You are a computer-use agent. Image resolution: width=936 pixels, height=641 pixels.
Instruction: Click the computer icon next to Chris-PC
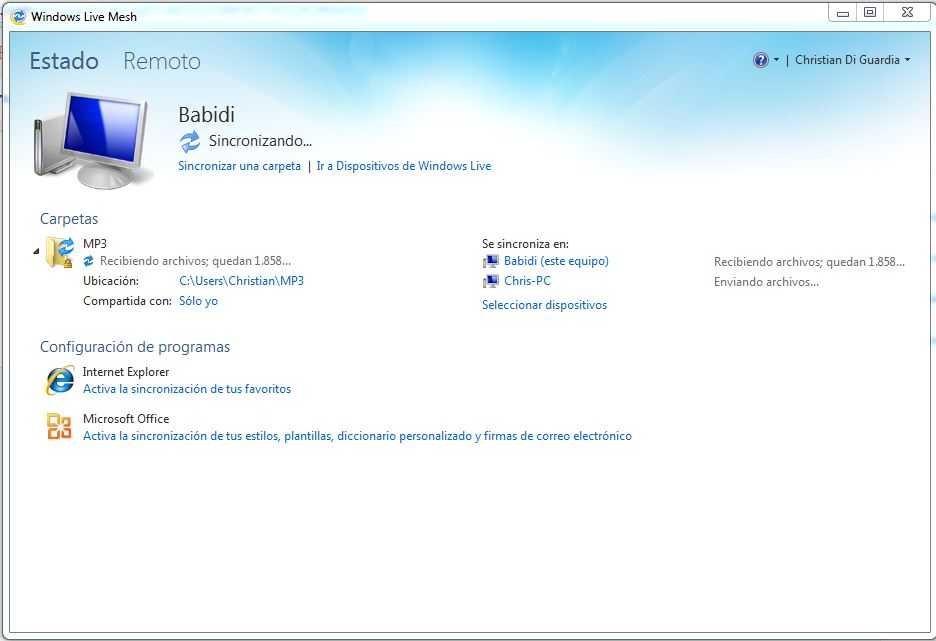click(491, 281)
